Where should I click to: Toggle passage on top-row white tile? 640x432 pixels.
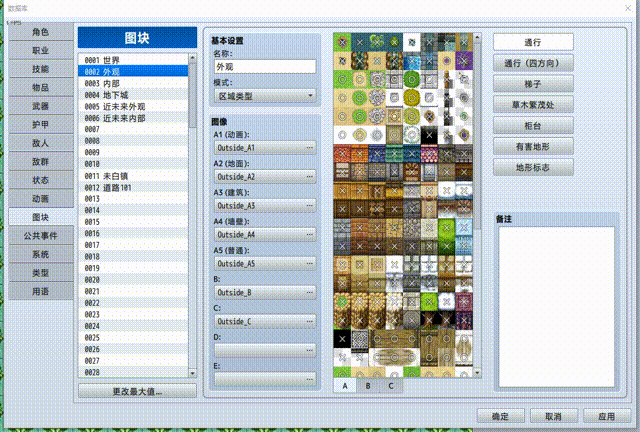(x=411, y=42)
